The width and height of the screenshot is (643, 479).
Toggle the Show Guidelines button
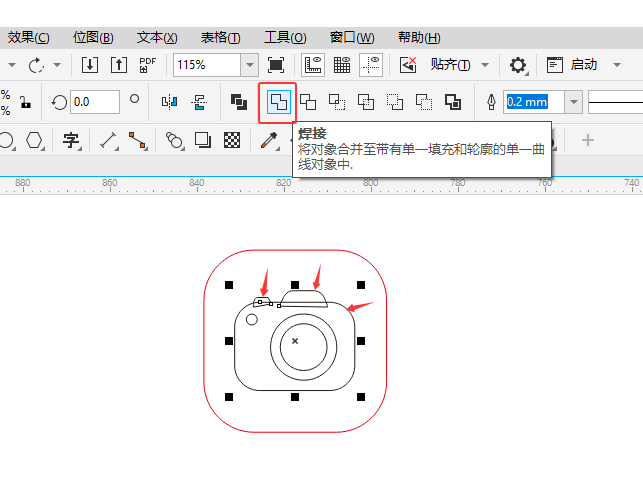click(x=371, y=65)
